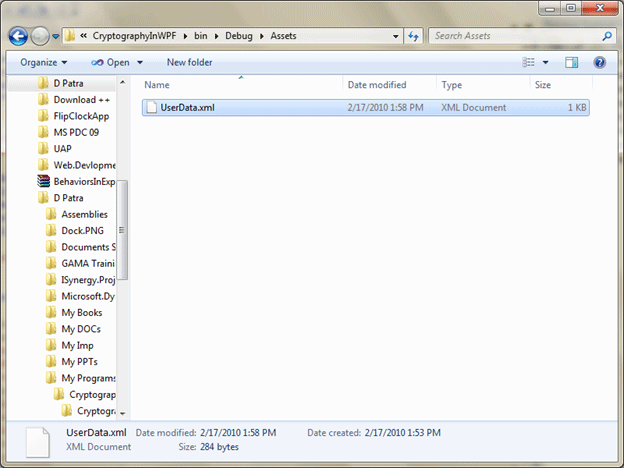Open the recent pages dropdown arrow
This screenshot has height=468, width=624.
56,37
